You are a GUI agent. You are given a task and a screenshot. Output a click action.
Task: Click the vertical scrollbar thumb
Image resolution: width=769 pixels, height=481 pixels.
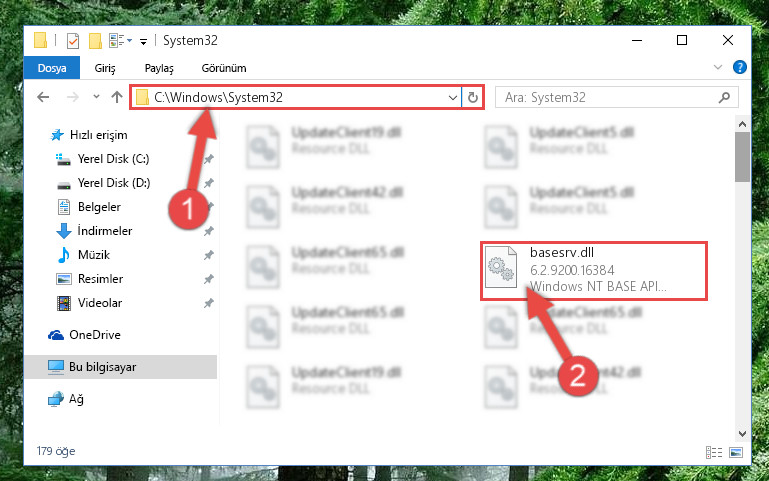742,157
